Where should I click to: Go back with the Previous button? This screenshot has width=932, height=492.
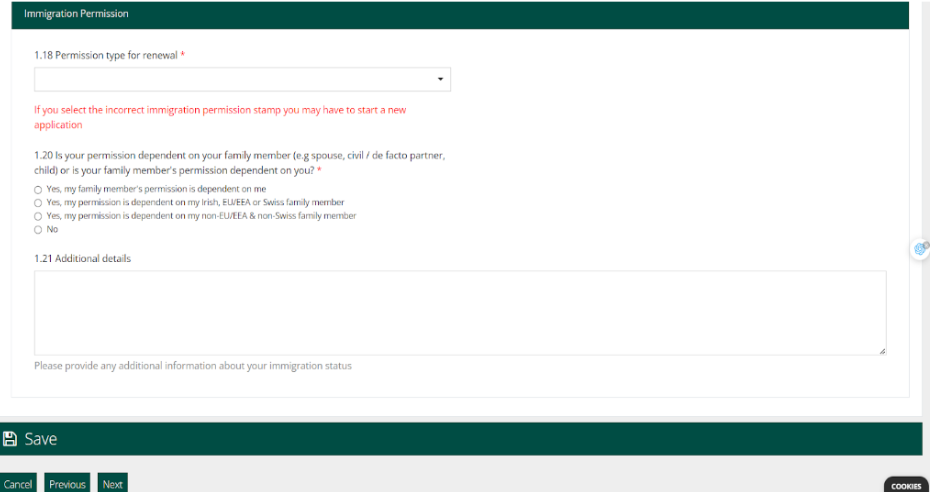pyautogui.click(x=67, y=484)
